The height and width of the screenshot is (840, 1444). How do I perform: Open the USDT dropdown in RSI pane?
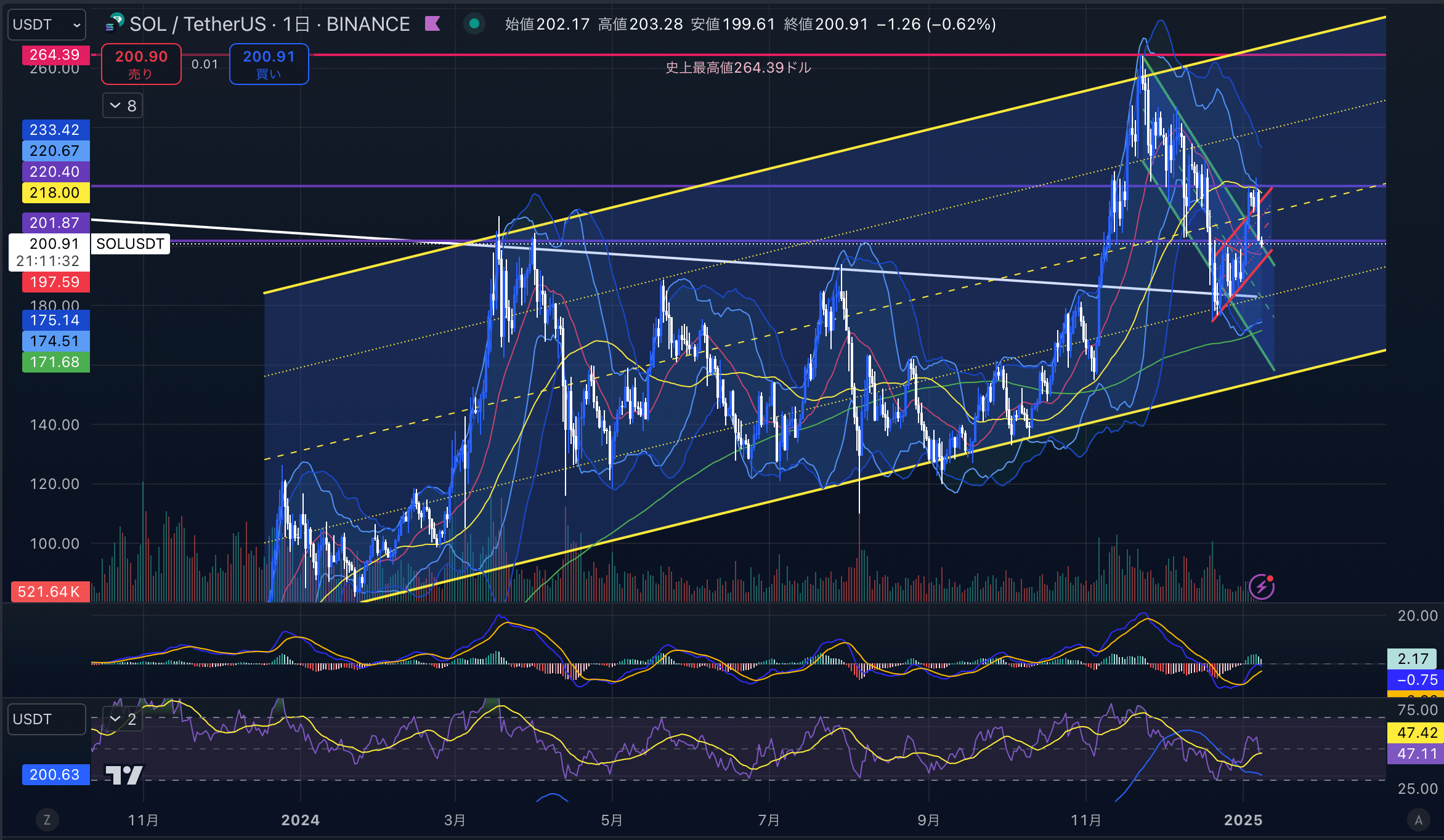point(47,719)
